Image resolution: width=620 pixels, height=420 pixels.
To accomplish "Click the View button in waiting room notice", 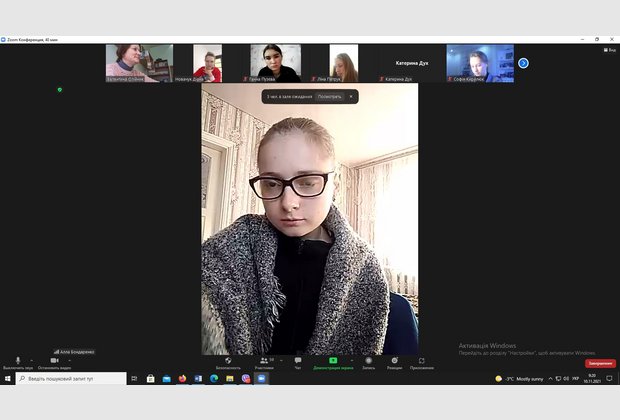I will pyautogui.click(x=329, y=96).
